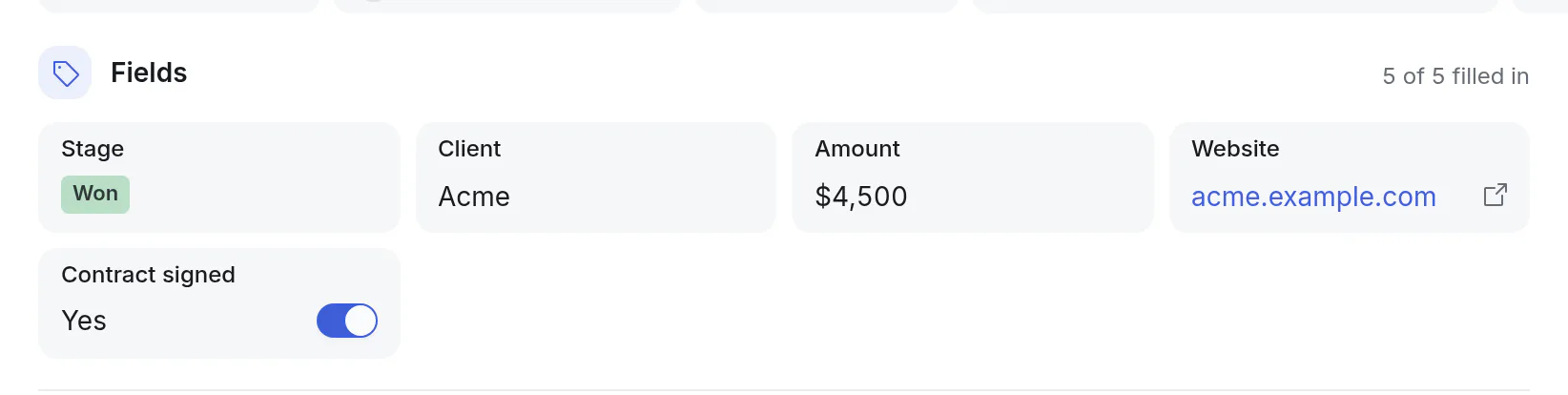Click the Contract signed field label
This screenshot has width=1568, height=395.
tap(148, 275)
